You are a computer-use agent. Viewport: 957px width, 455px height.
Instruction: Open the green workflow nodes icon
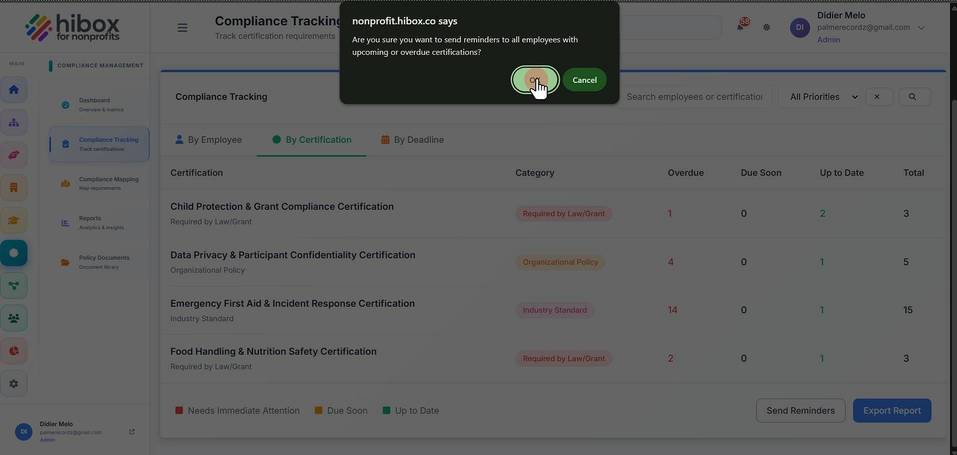(13, 285)
